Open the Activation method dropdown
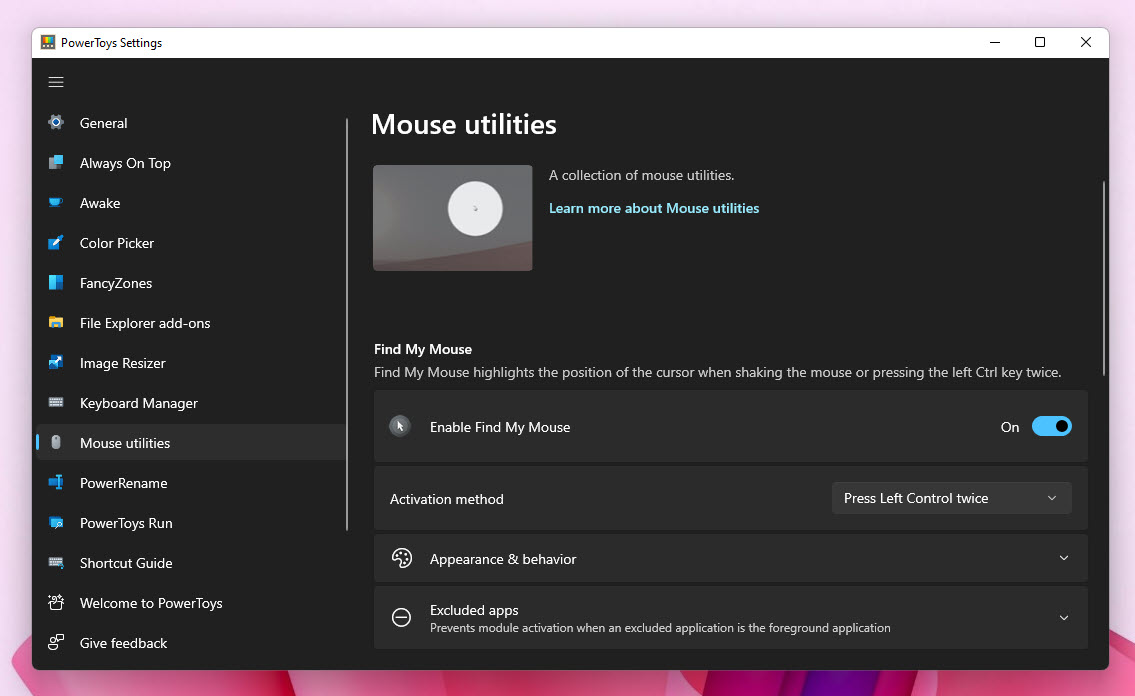1135x696 pixels. coord(951,498)
